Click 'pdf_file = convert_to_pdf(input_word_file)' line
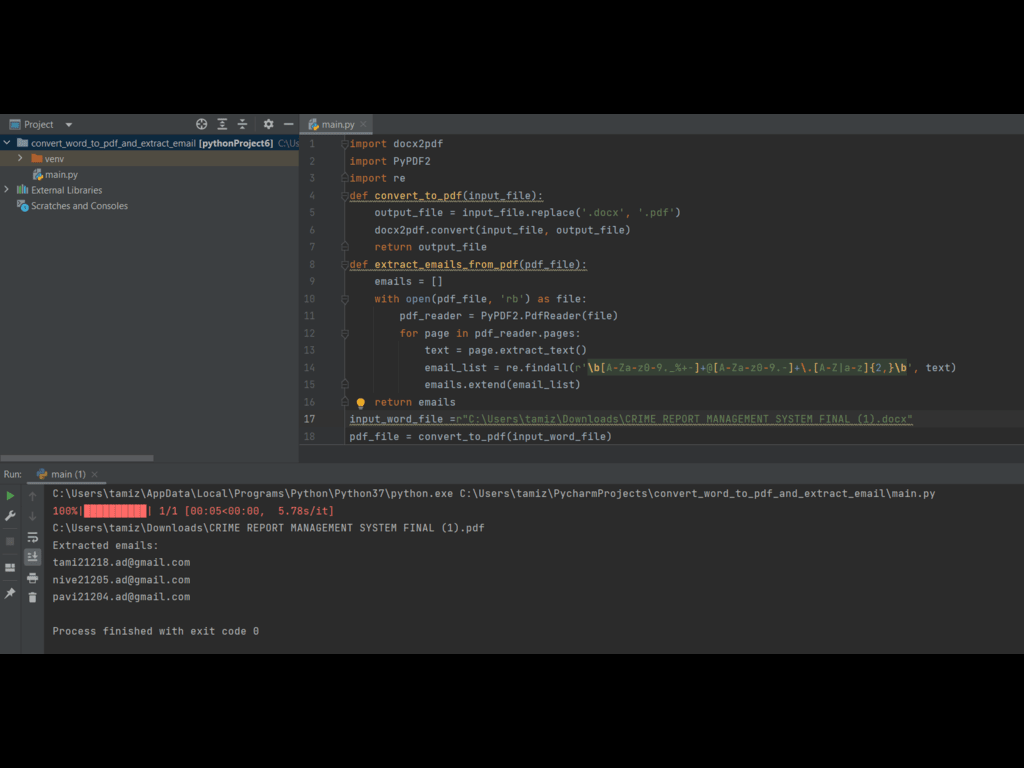 click(480, 436)
